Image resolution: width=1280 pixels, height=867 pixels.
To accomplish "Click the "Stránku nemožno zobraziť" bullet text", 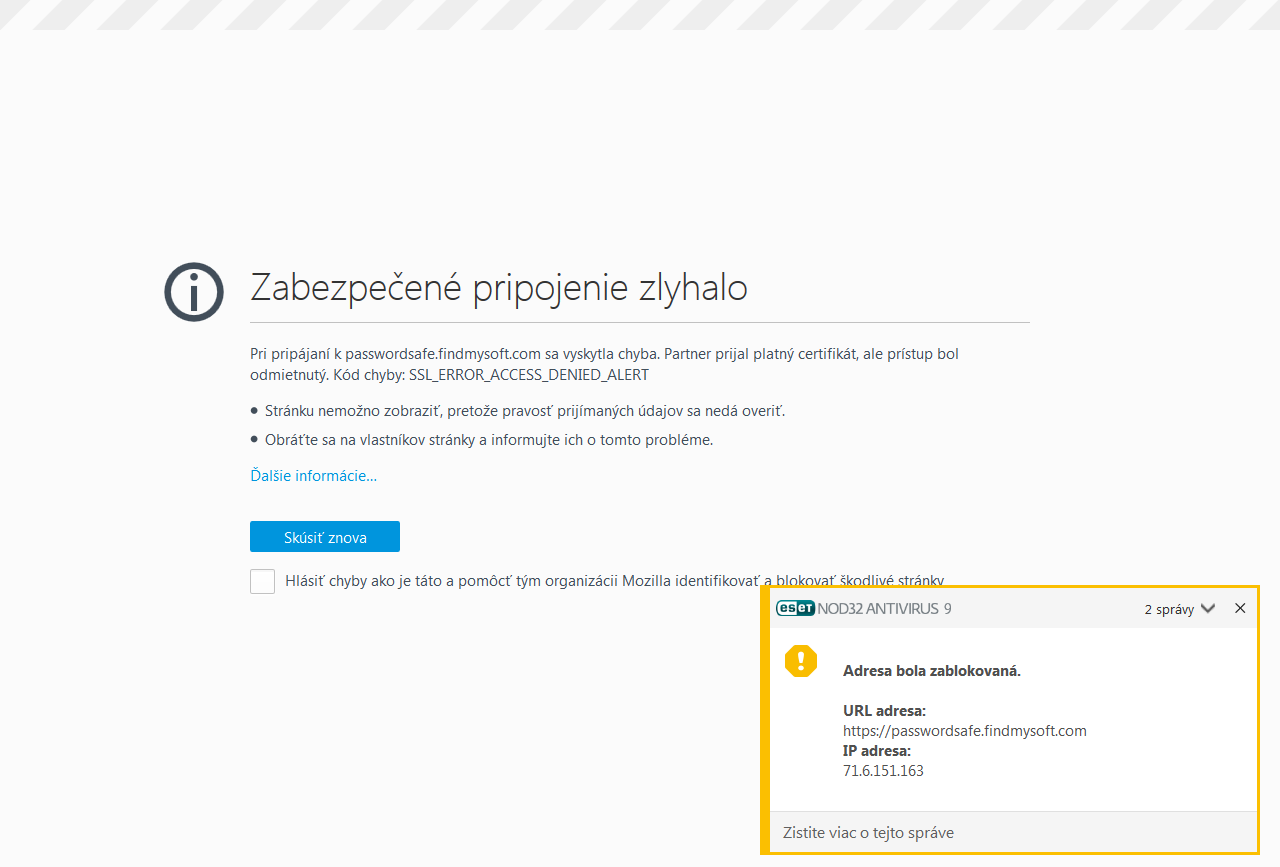I will pos(525,410).
